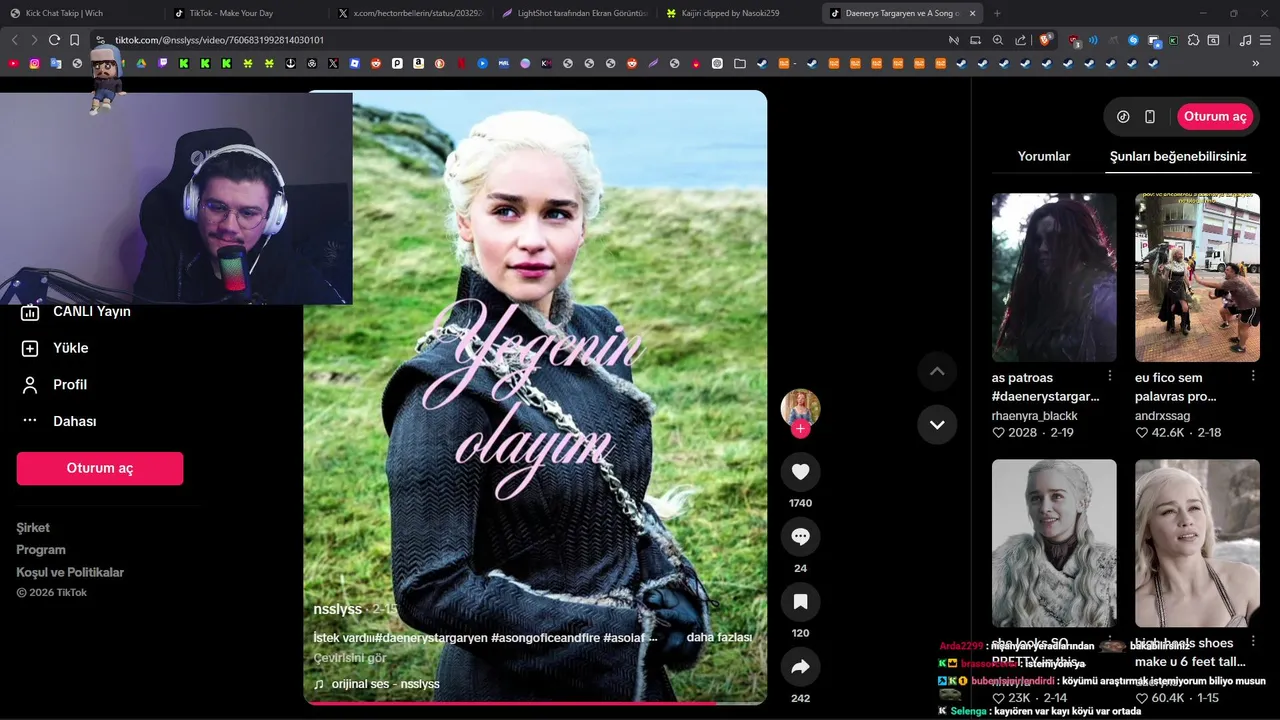Share video using the arrow icon
Viewport: 1280px width, 720px height.
(800, 667)
